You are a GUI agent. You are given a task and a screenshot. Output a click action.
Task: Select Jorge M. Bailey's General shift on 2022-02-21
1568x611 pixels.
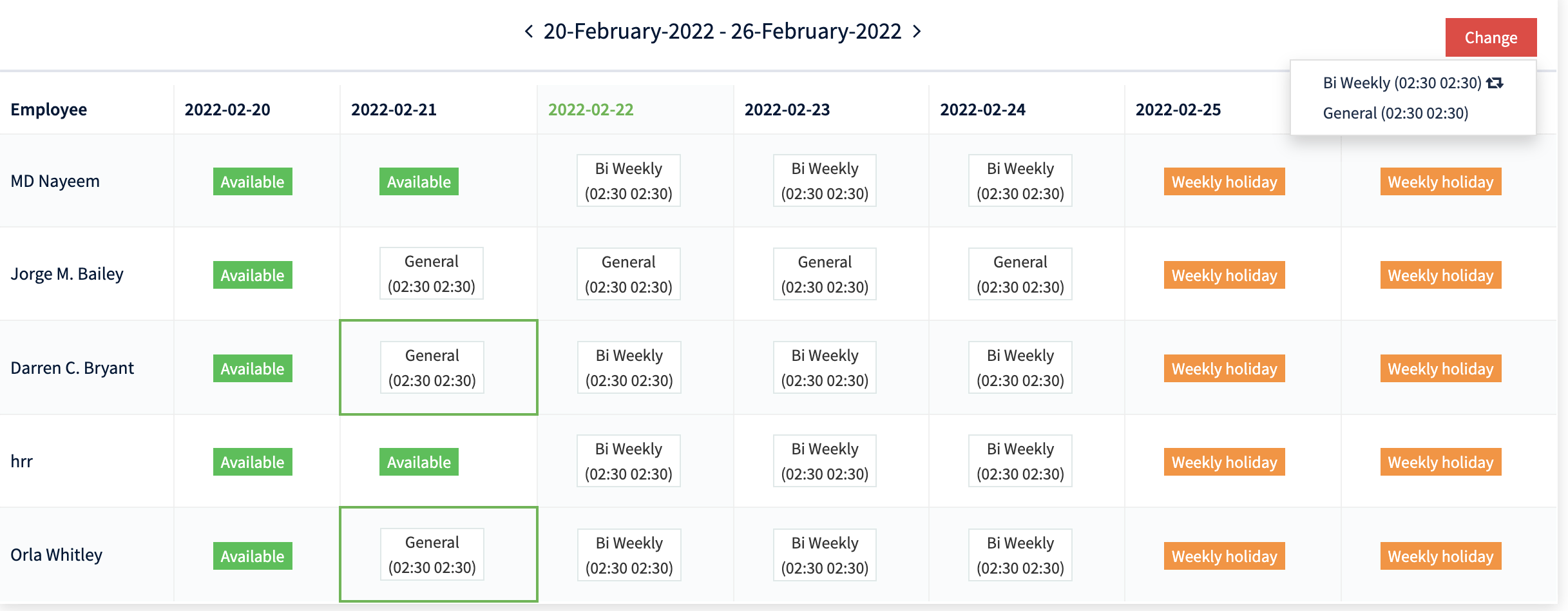[x=432, y=274]
